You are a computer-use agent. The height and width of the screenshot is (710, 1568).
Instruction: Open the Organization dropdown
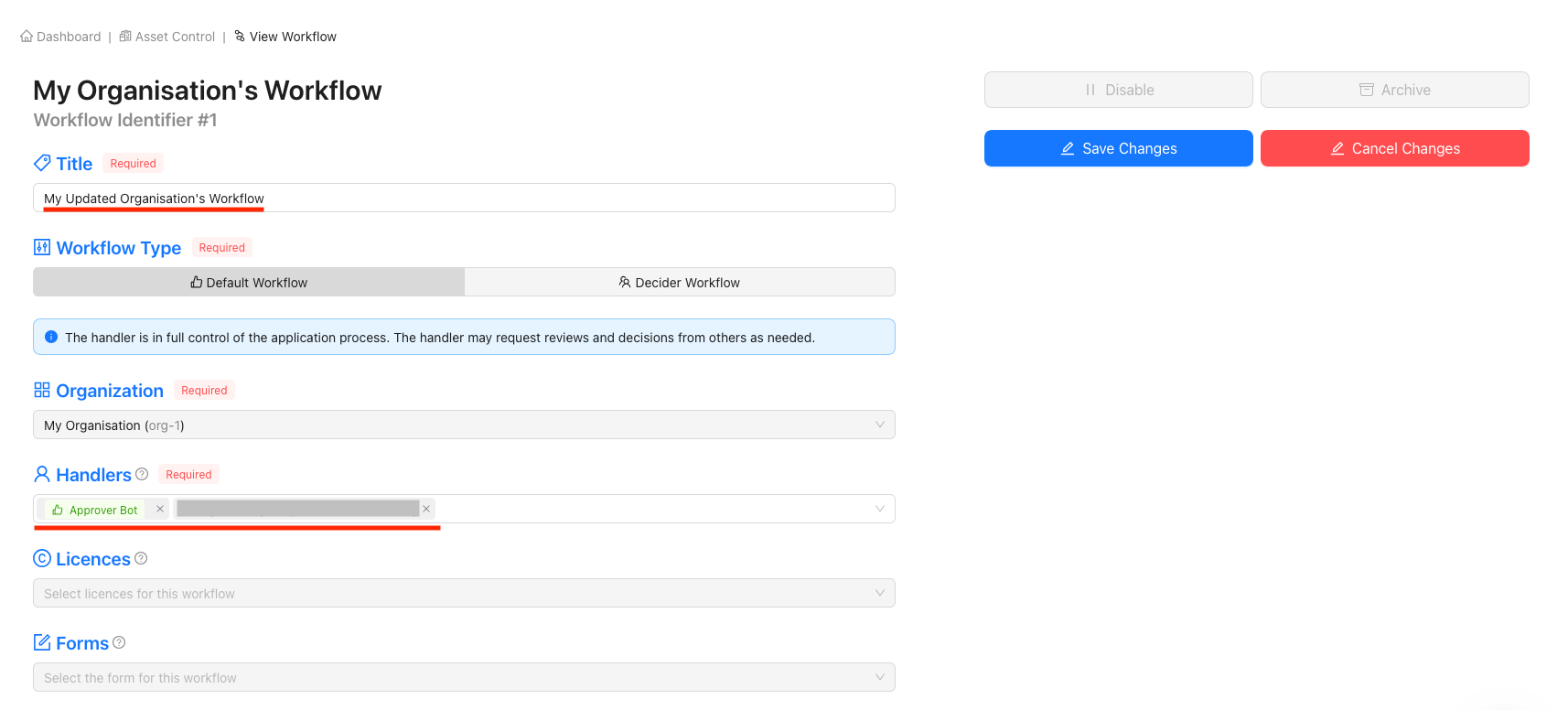pyautogui.click(x=464, y=425)
